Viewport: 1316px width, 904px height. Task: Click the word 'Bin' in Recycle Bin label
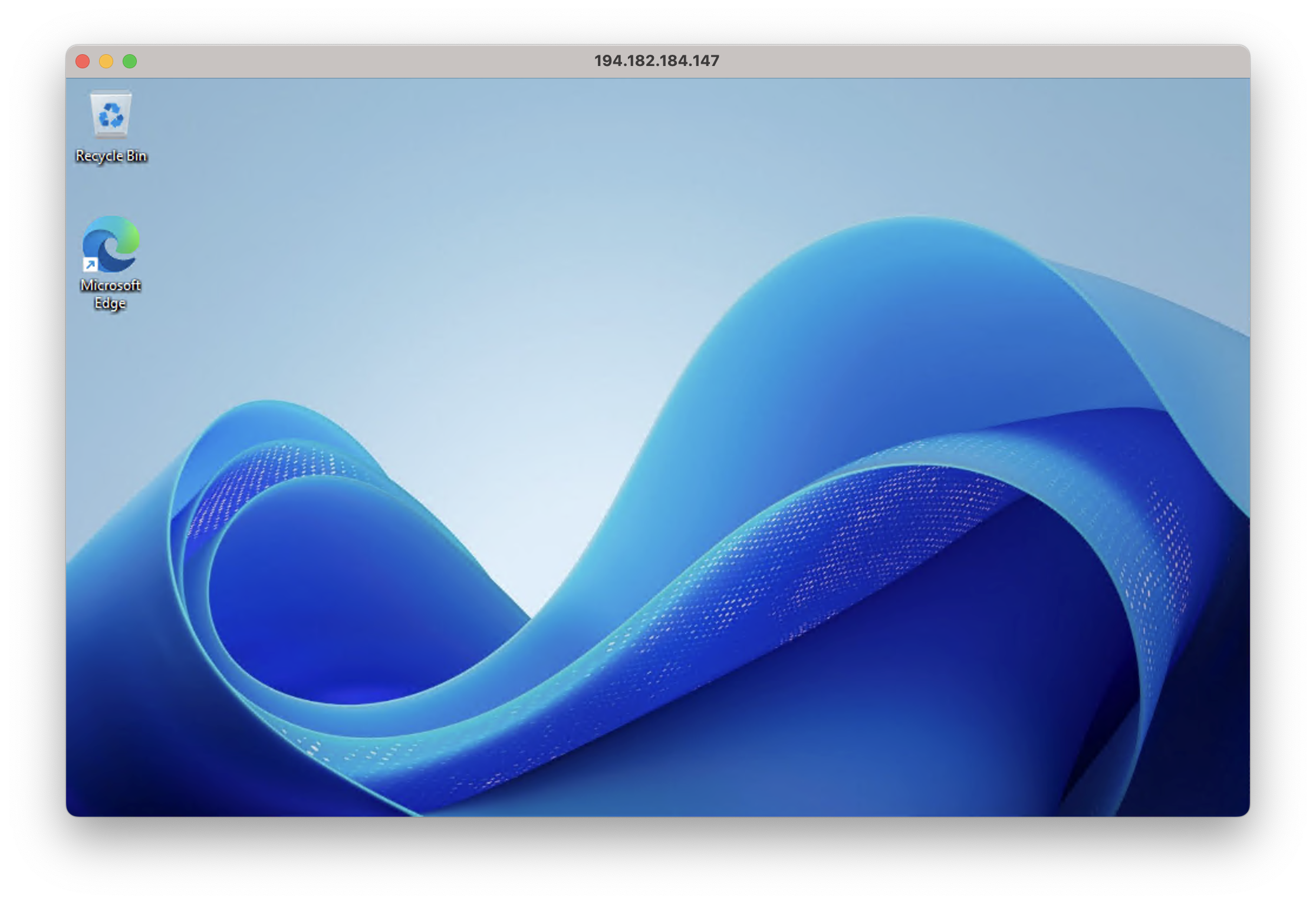click(136, 156)
